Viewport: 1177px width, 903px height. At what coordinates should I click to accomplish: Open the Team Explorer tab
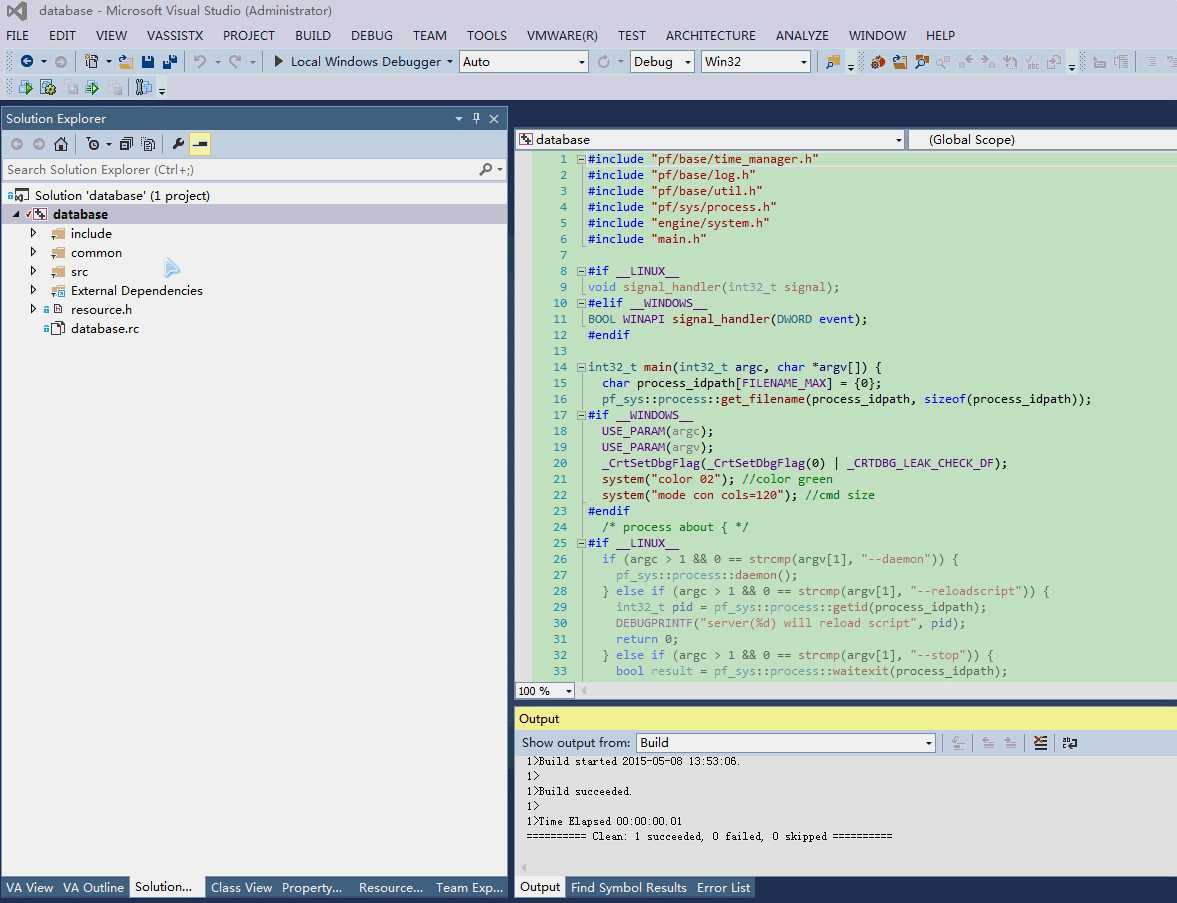469,888
